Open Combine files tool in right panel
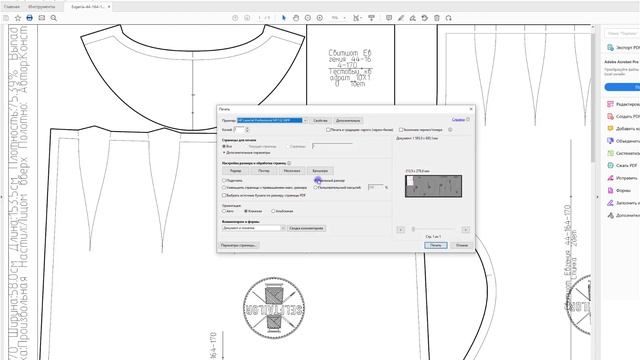Screen dimensions: 640x360 (623, 141)
